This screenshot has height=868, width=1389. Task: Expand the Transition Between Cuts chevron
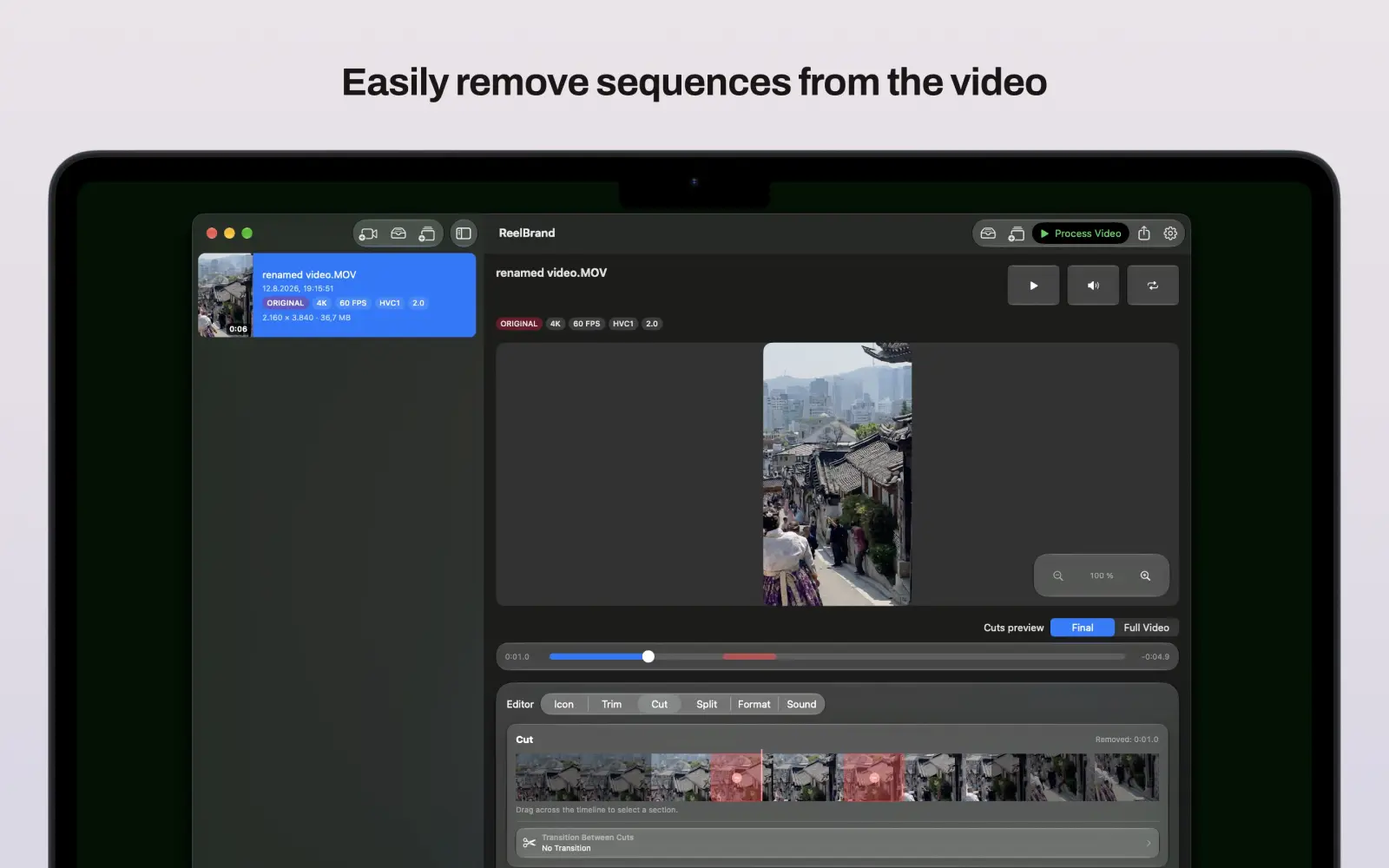(x=1149, y=843)
